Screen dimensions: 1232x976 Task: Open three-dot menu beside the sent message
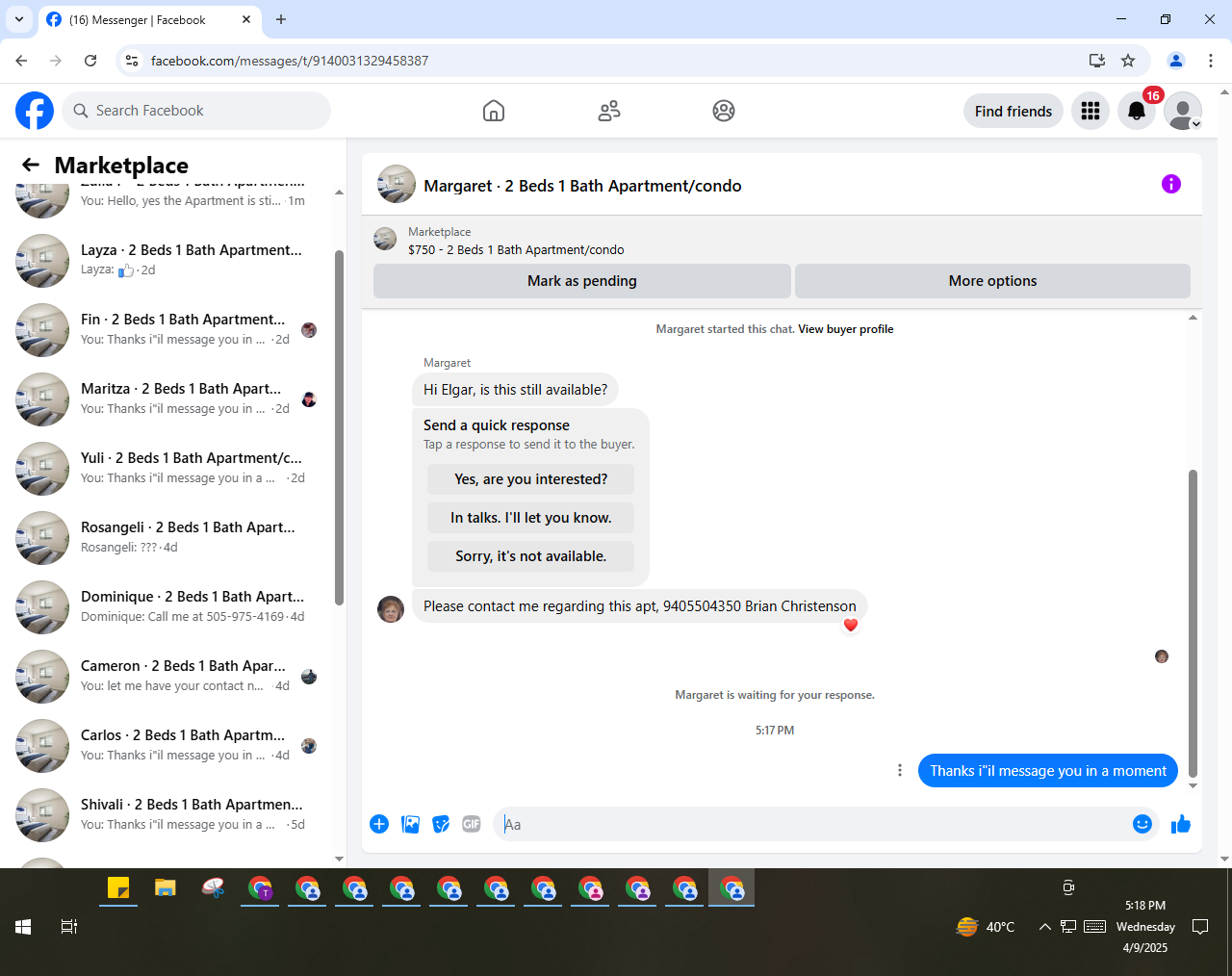point(900,770)
